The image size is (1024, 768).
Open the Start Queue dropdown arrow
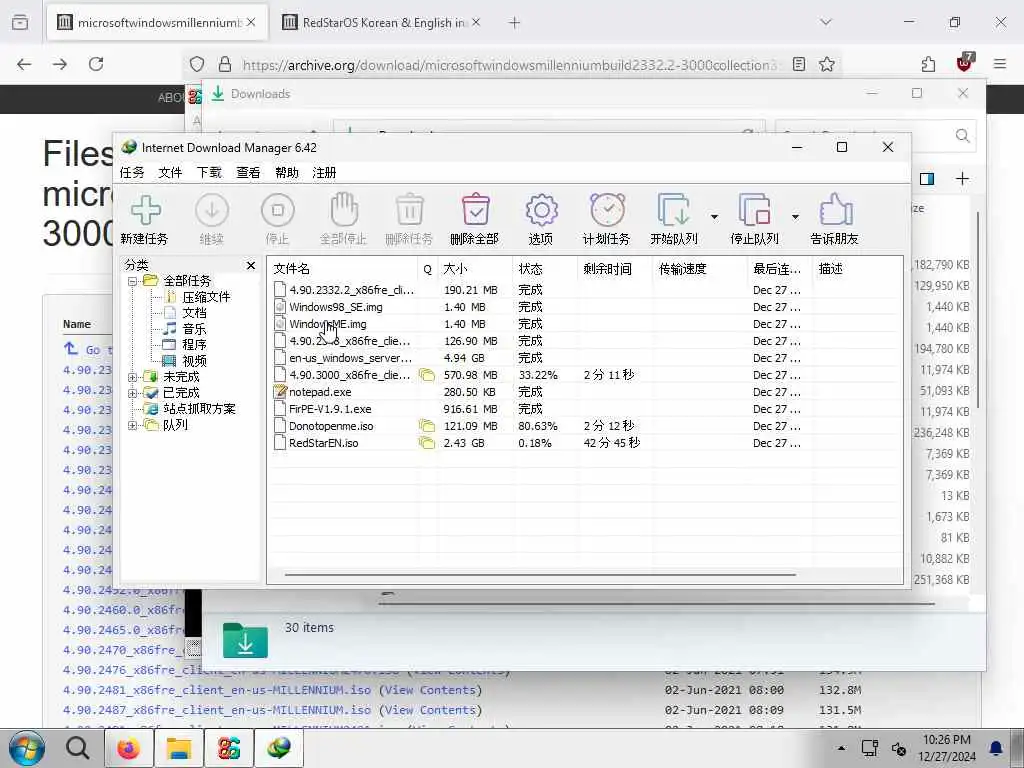coord(714,217)
